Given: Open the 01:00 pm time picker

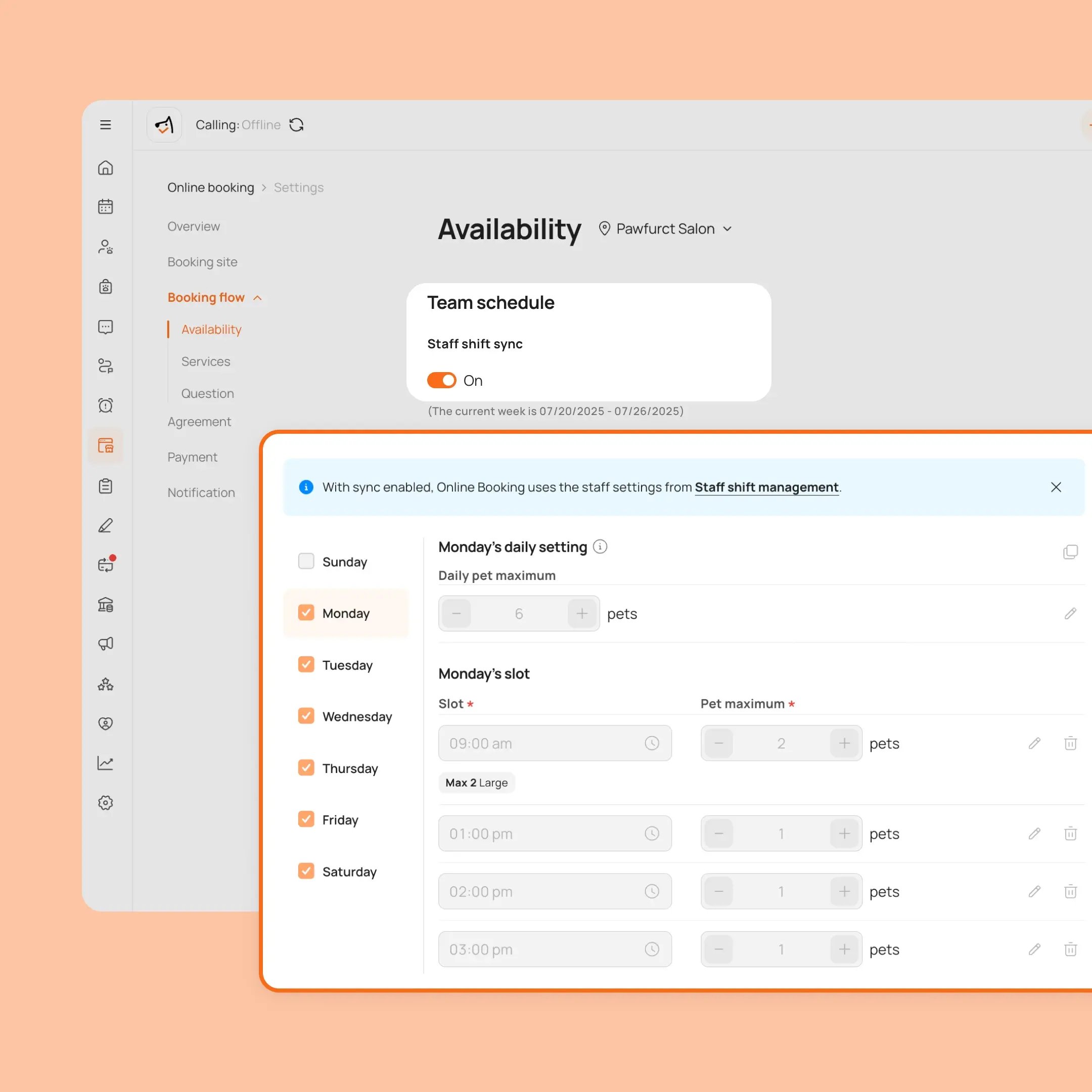Looking at the screenshot, I should point(555,834).
